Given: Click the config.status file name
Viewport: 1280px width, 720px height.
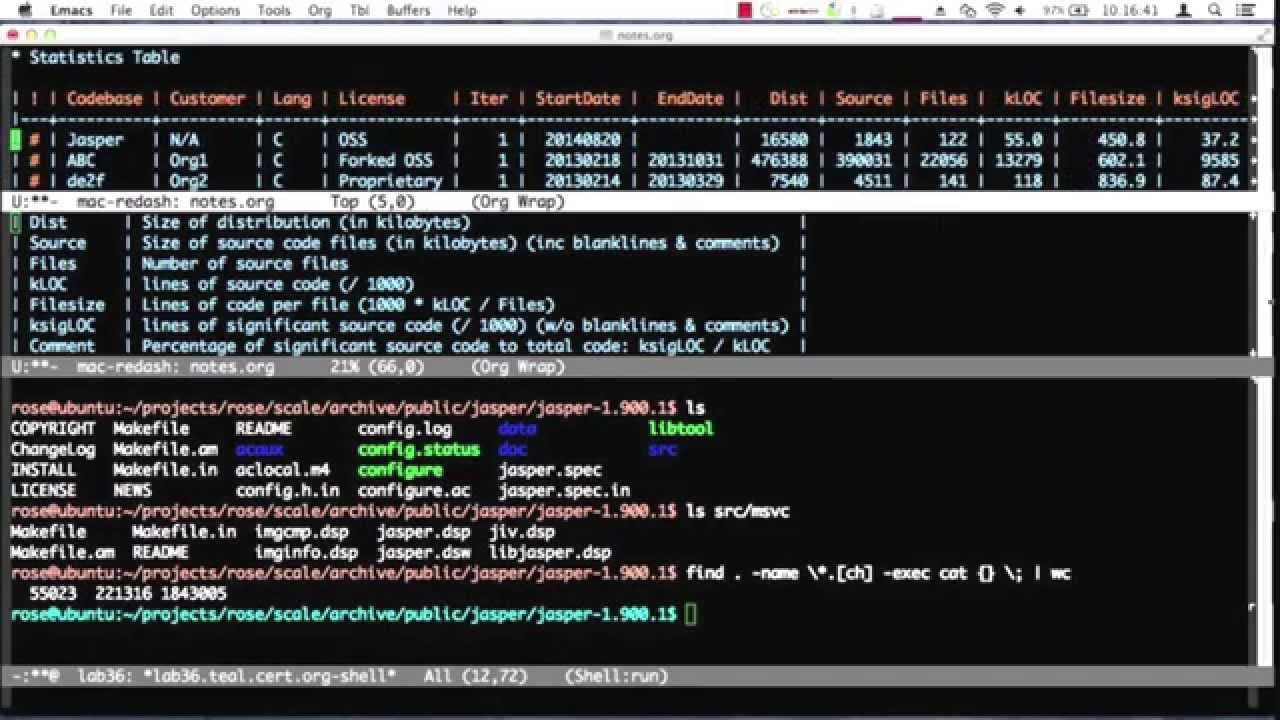Looking at the screenshot, I should click(x=418, y=449).
